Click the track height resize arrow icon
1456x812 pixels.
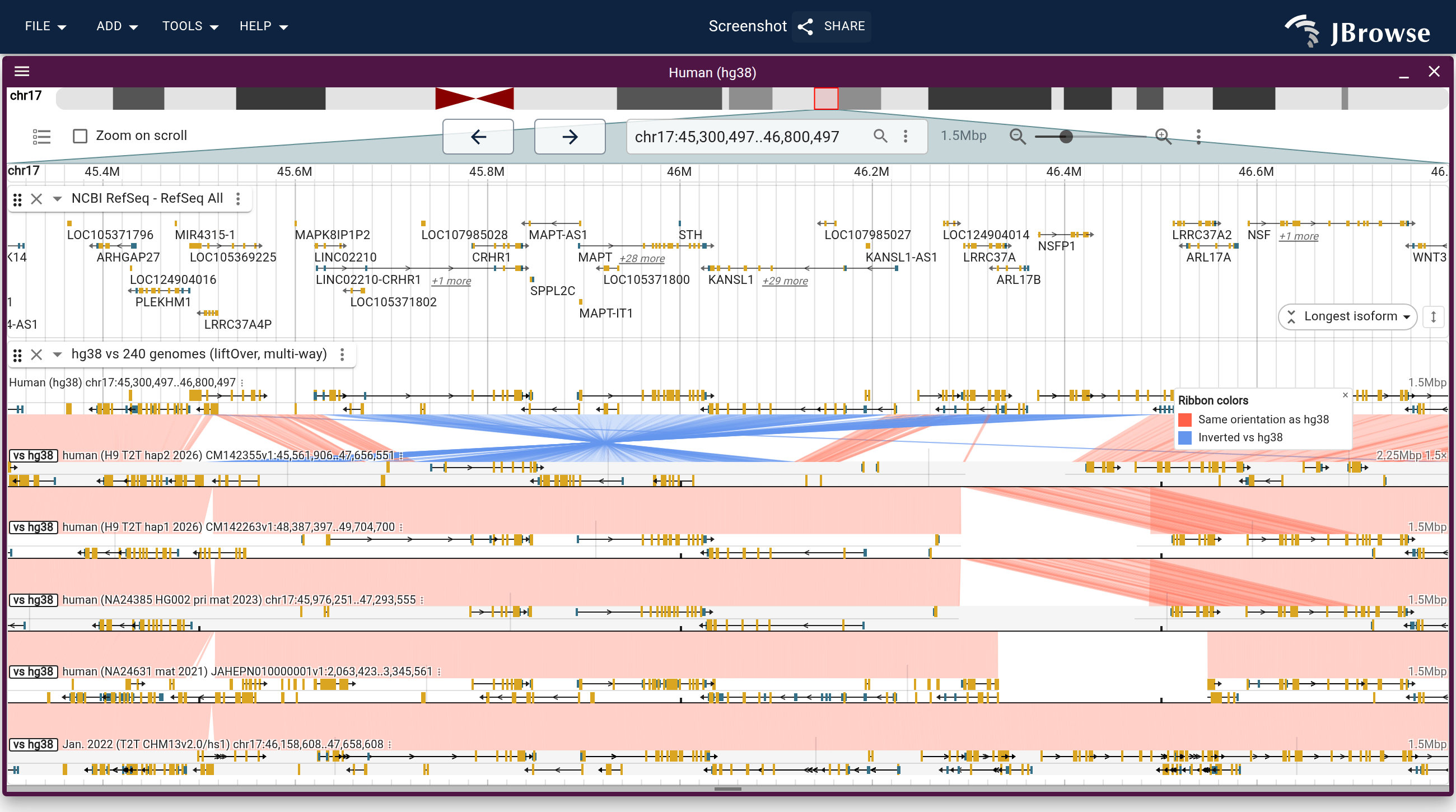(x=1434, y=316)
